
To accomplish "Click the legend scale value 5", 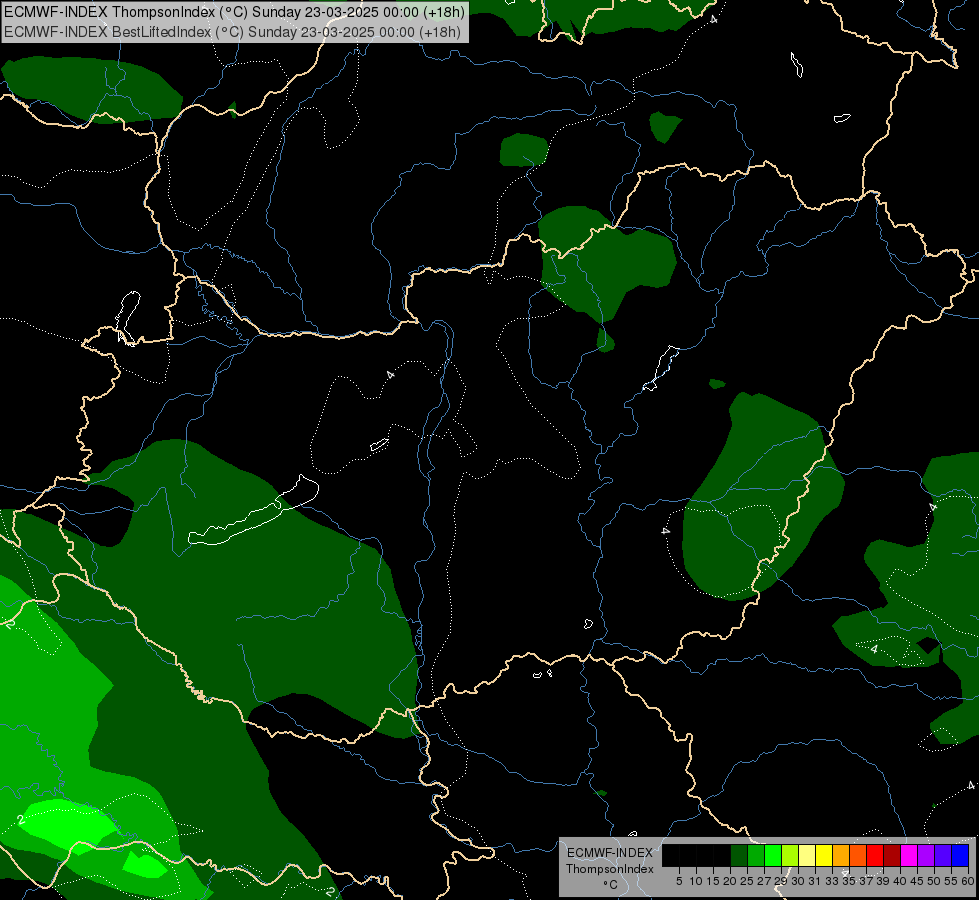I will pos(679,881).
